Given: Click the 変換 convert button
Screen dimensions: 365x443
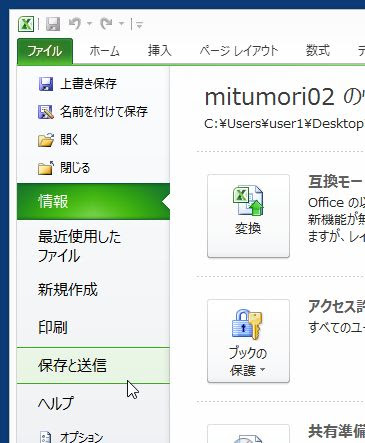Looking at the screenshot, I should pyautogui.click(x=248, y=216).
